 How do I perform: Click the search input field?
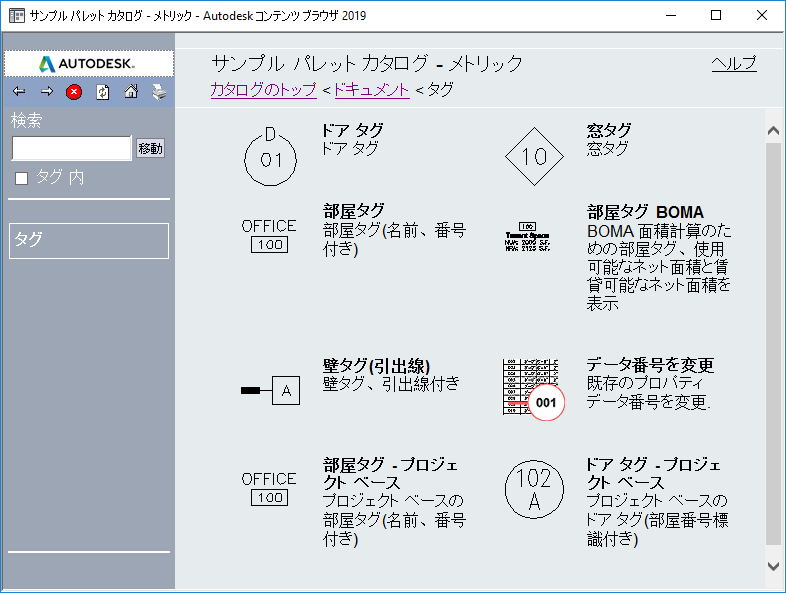point(72,148)
